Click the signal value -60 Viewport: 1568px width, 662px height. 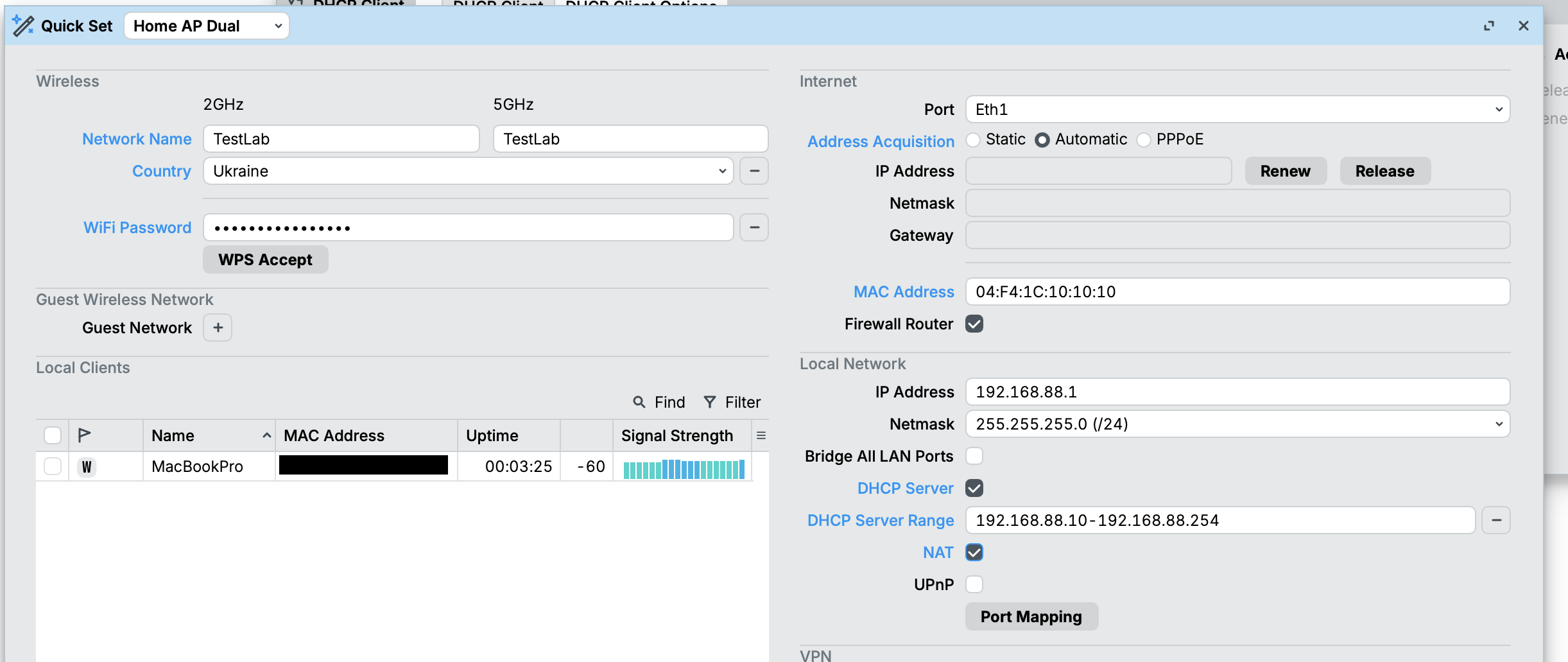pos(591,466)
